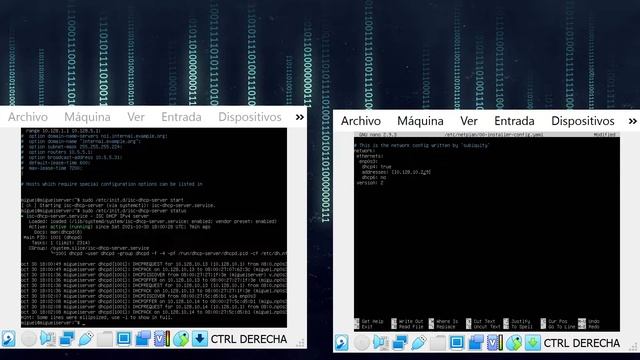Click optical disc indicator in left VM window
Image resolution: width=640 pixels, height=360 pixels.
point(29,339)
